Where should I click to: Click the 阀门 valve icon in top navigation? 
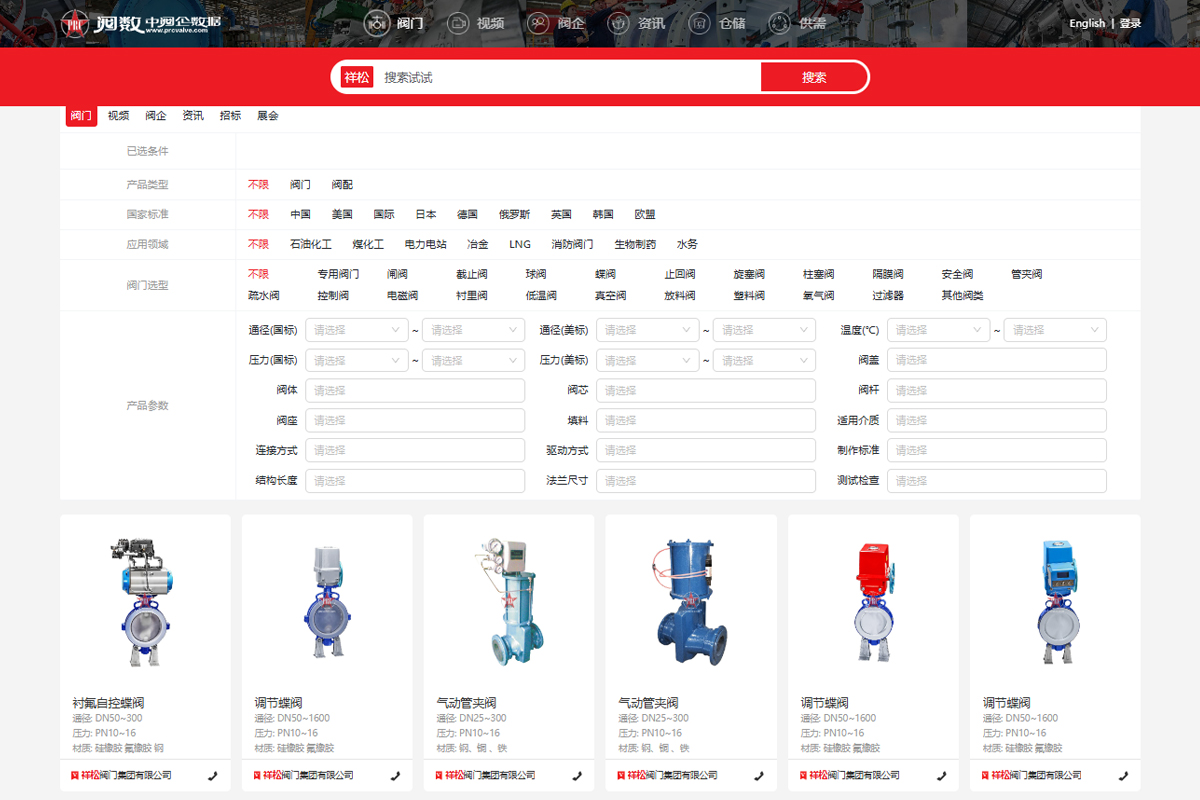click(x=376, y=23)
